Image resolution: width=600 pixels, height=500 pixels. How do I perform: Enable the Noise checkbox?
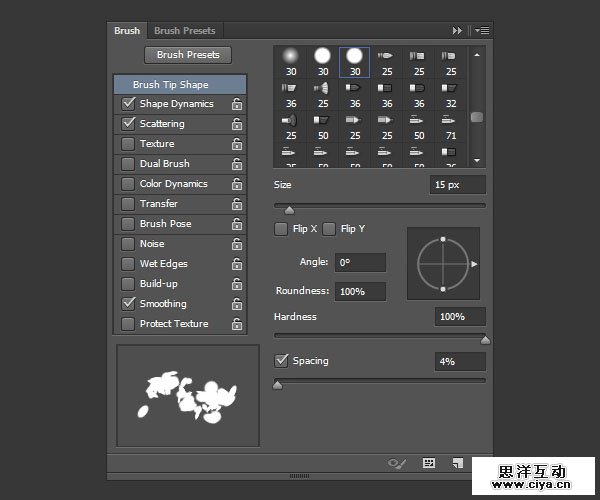(x=128, y=244)
